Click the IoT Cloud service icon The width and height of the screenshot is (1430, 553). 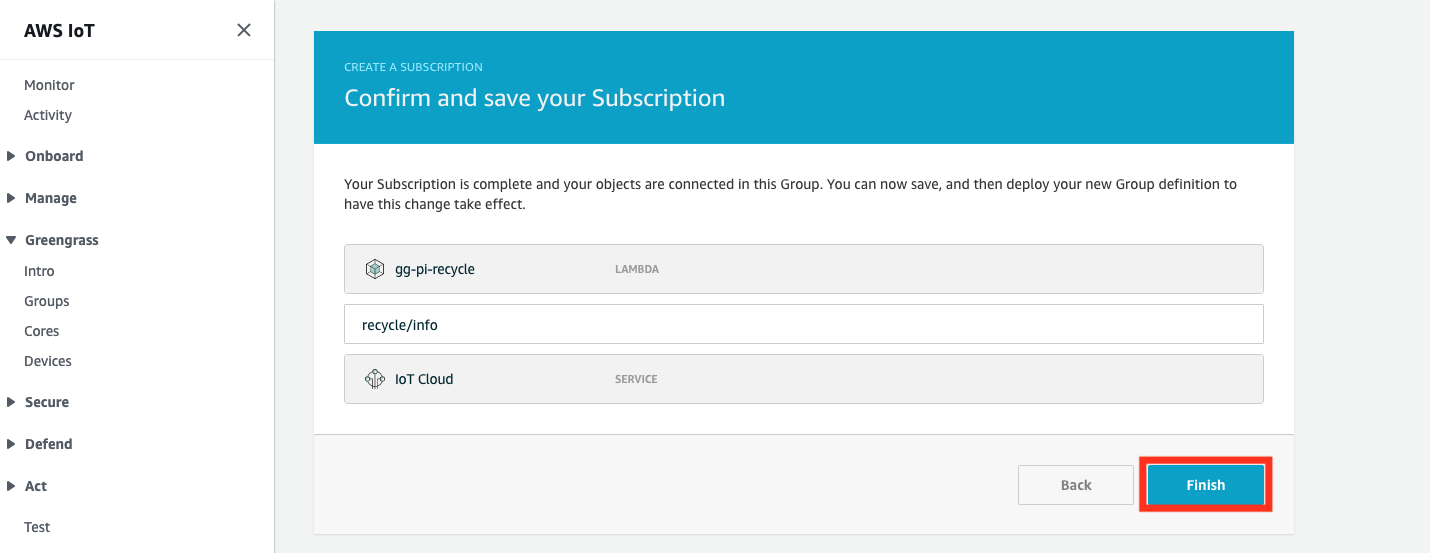point(375,379)
